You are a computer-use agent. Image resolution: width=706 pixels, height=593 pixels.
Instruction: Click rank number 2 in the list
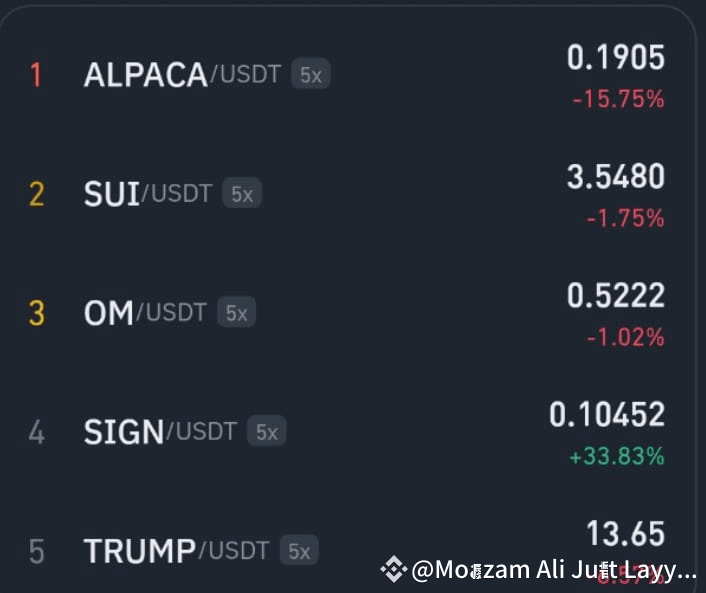(37, 194)
